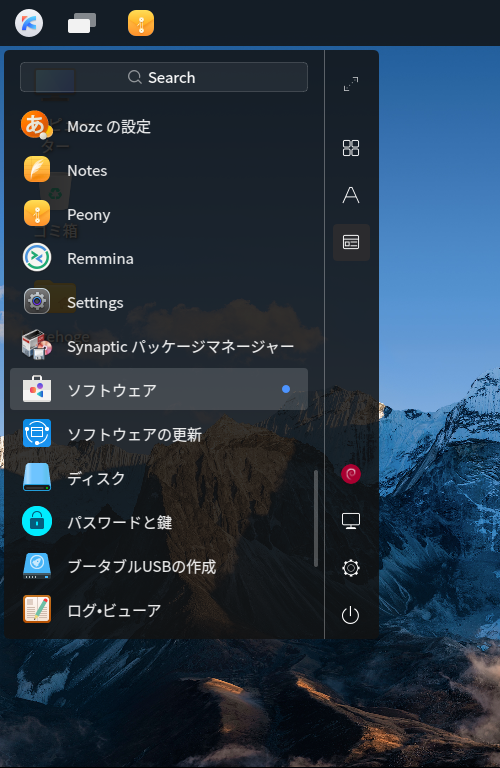The image size is (500, 768).
Task: Open the Settings gear app icon
Action: point(37,301)
